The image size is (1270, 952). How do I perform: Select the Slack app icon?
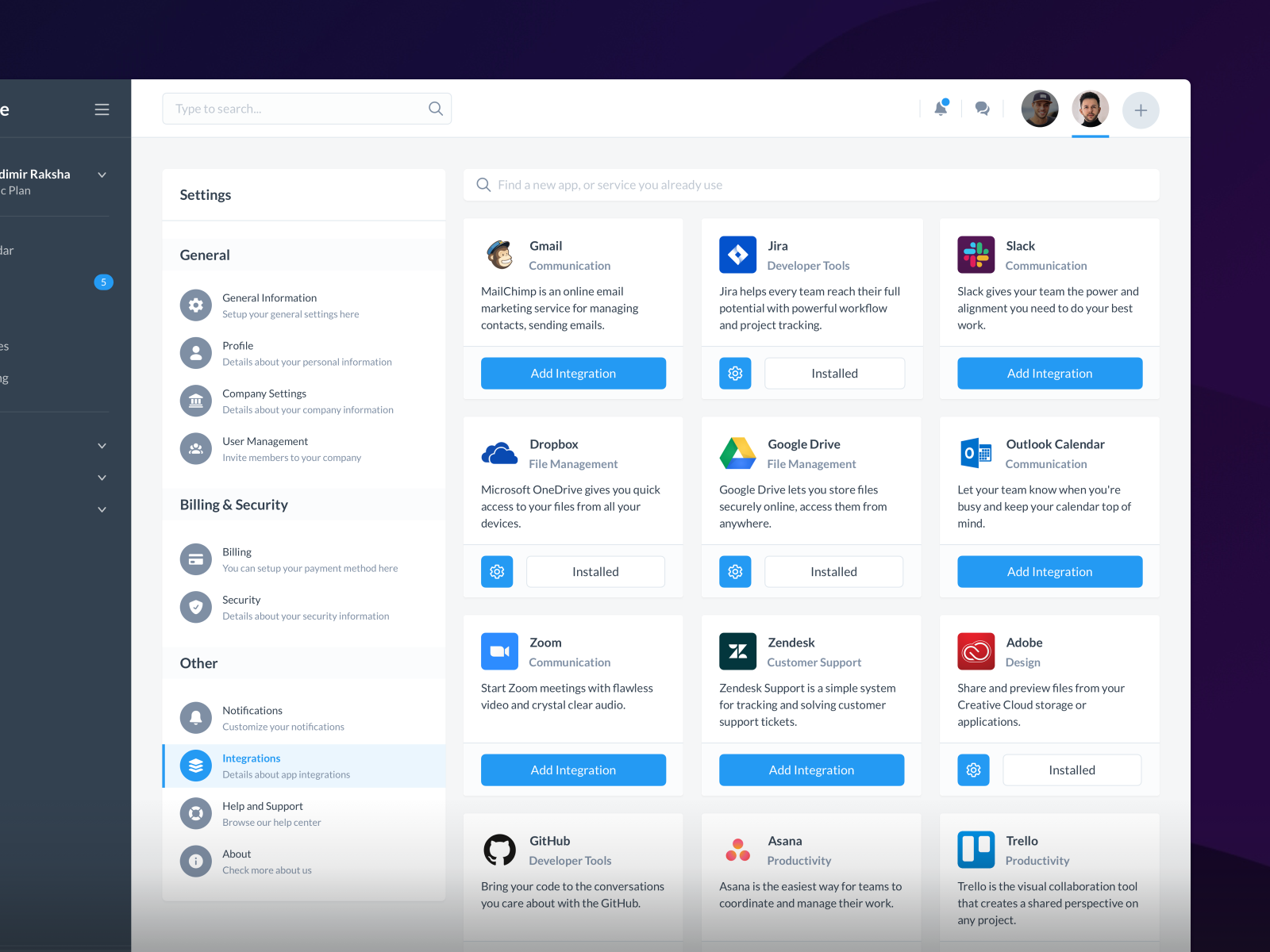(x=976, y=255)
